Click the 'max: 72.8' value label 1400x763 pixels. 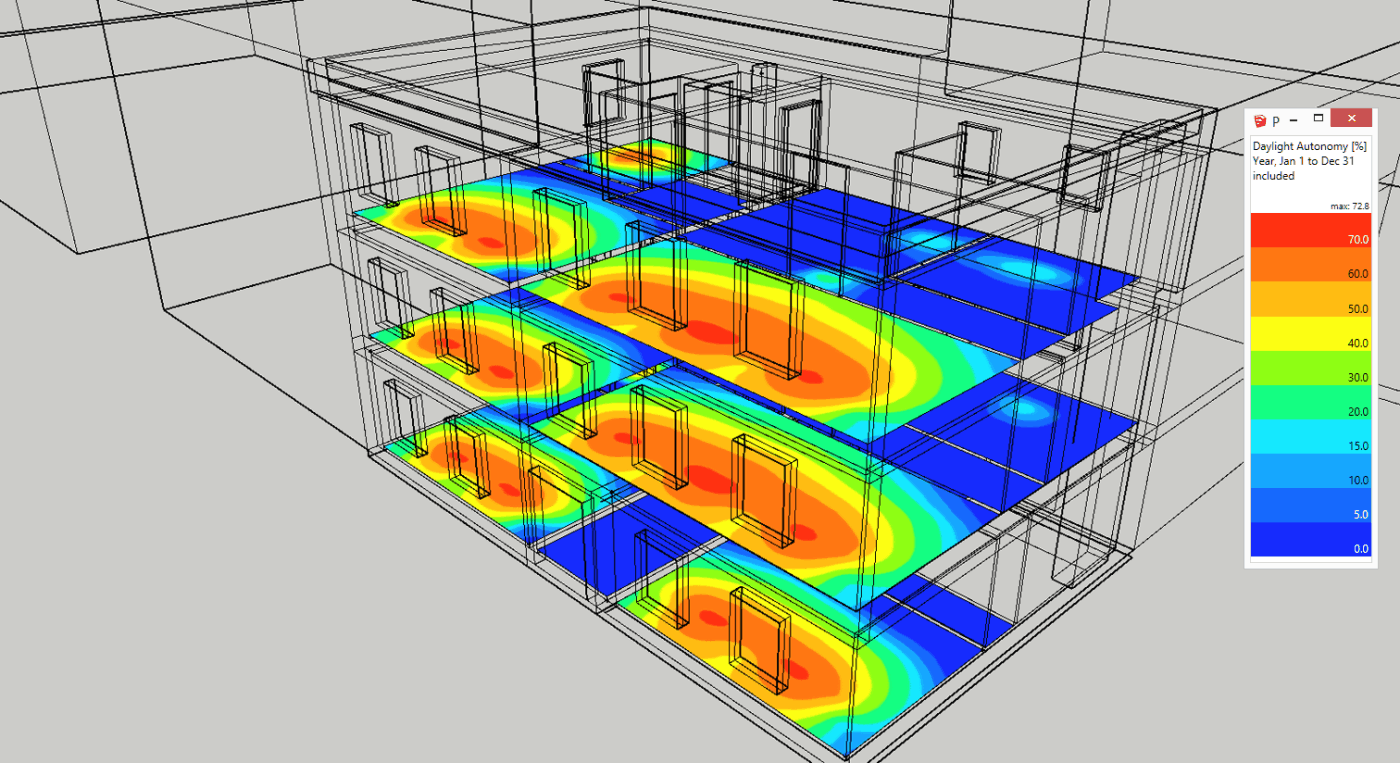1349,205
